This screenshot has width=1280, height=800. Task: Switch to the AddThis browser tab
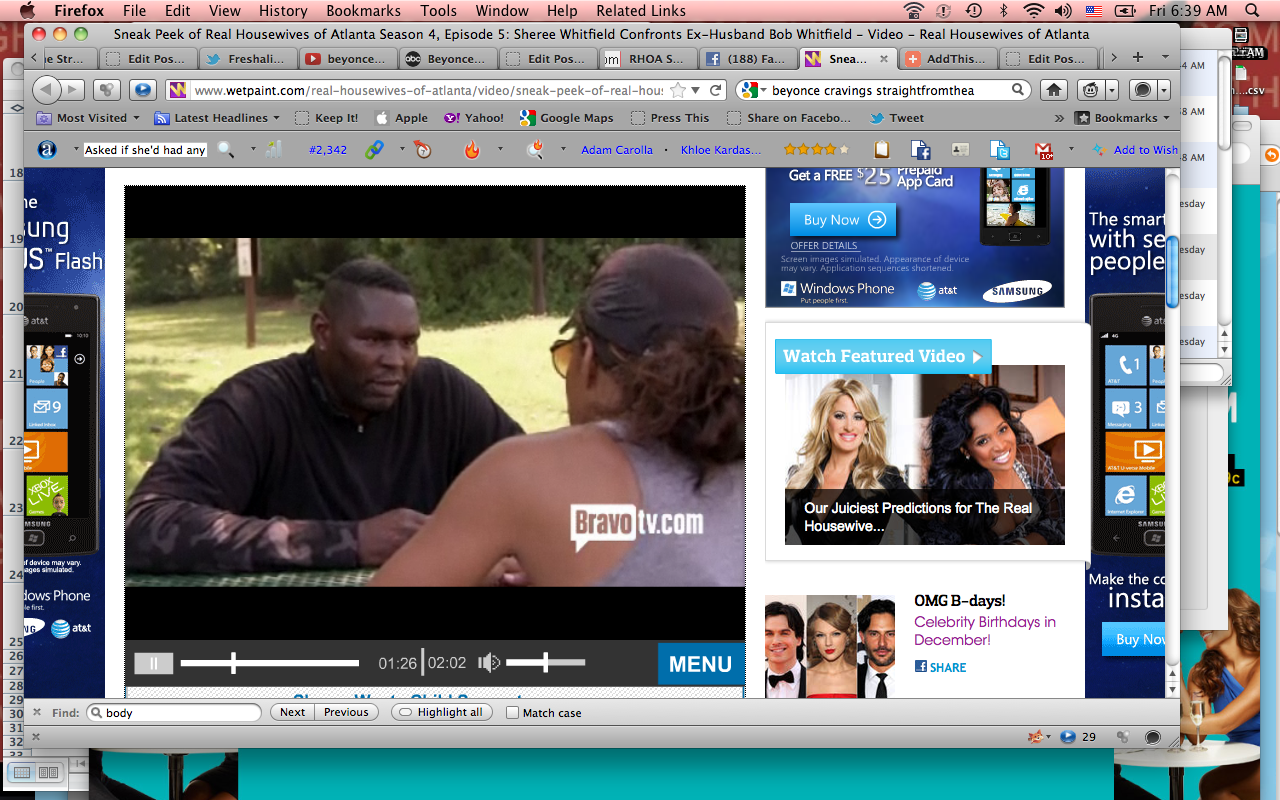click(947, 59)
